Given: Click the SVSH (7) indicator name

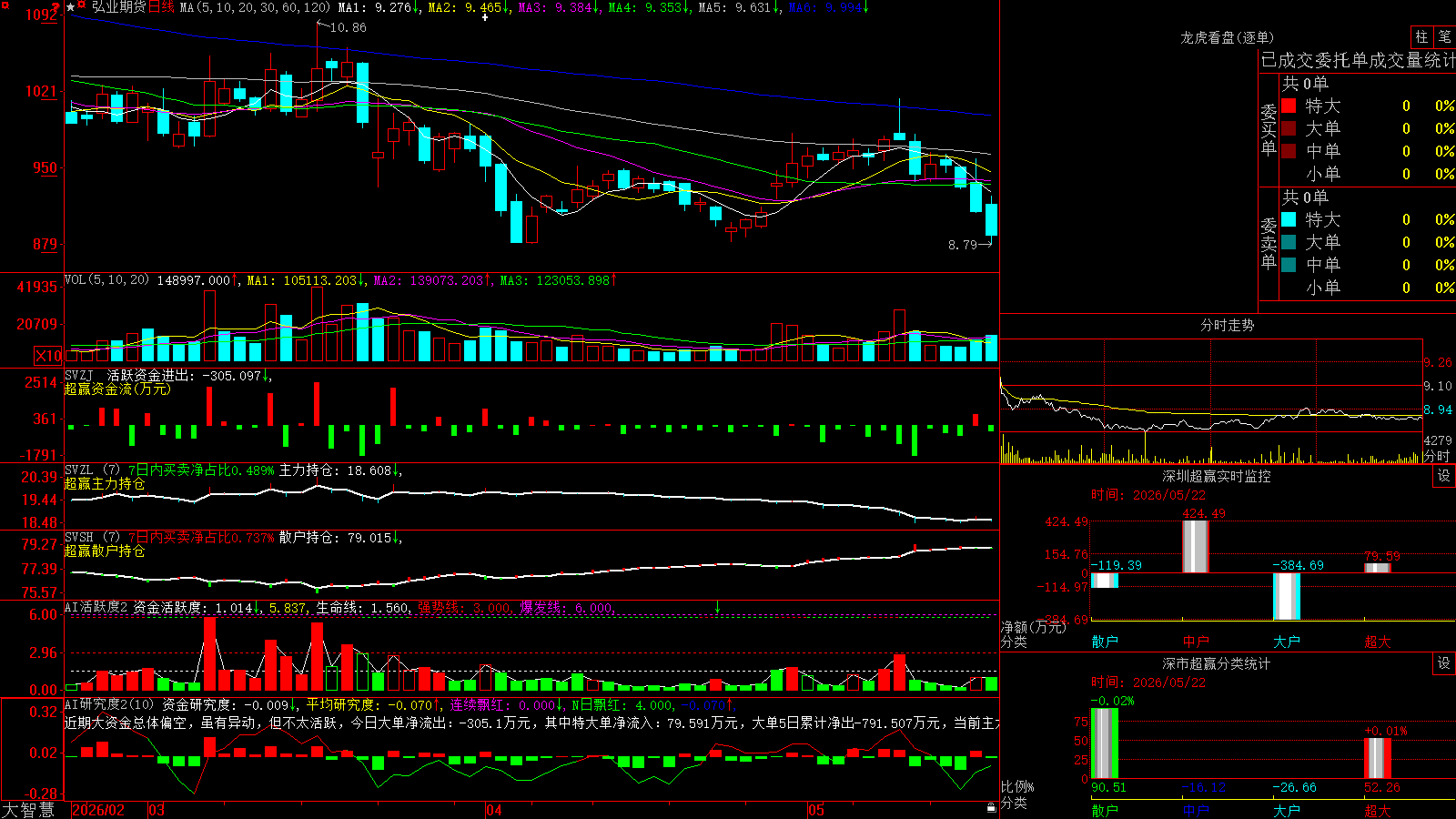Looking at the screenshot, I should [93, 538].
